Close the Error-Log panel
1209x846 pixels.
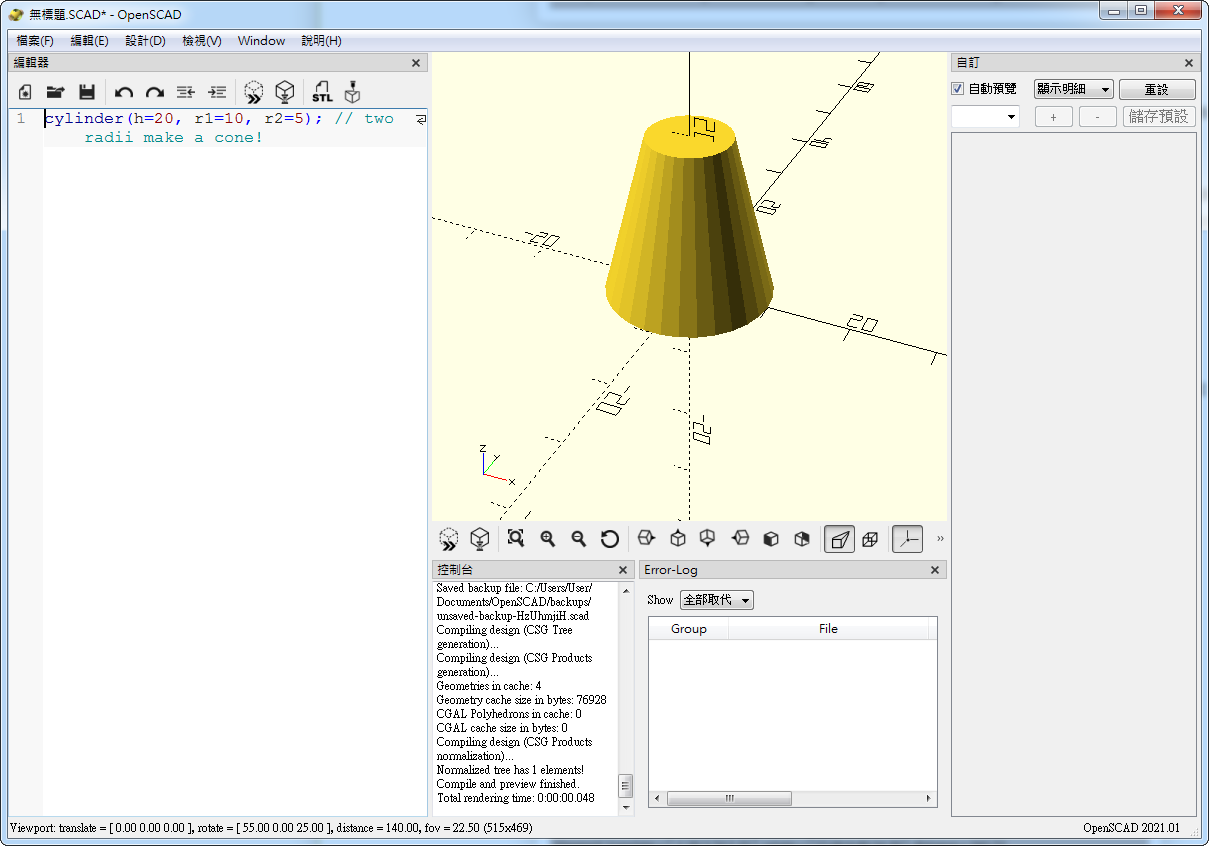(x=935, y=570)
